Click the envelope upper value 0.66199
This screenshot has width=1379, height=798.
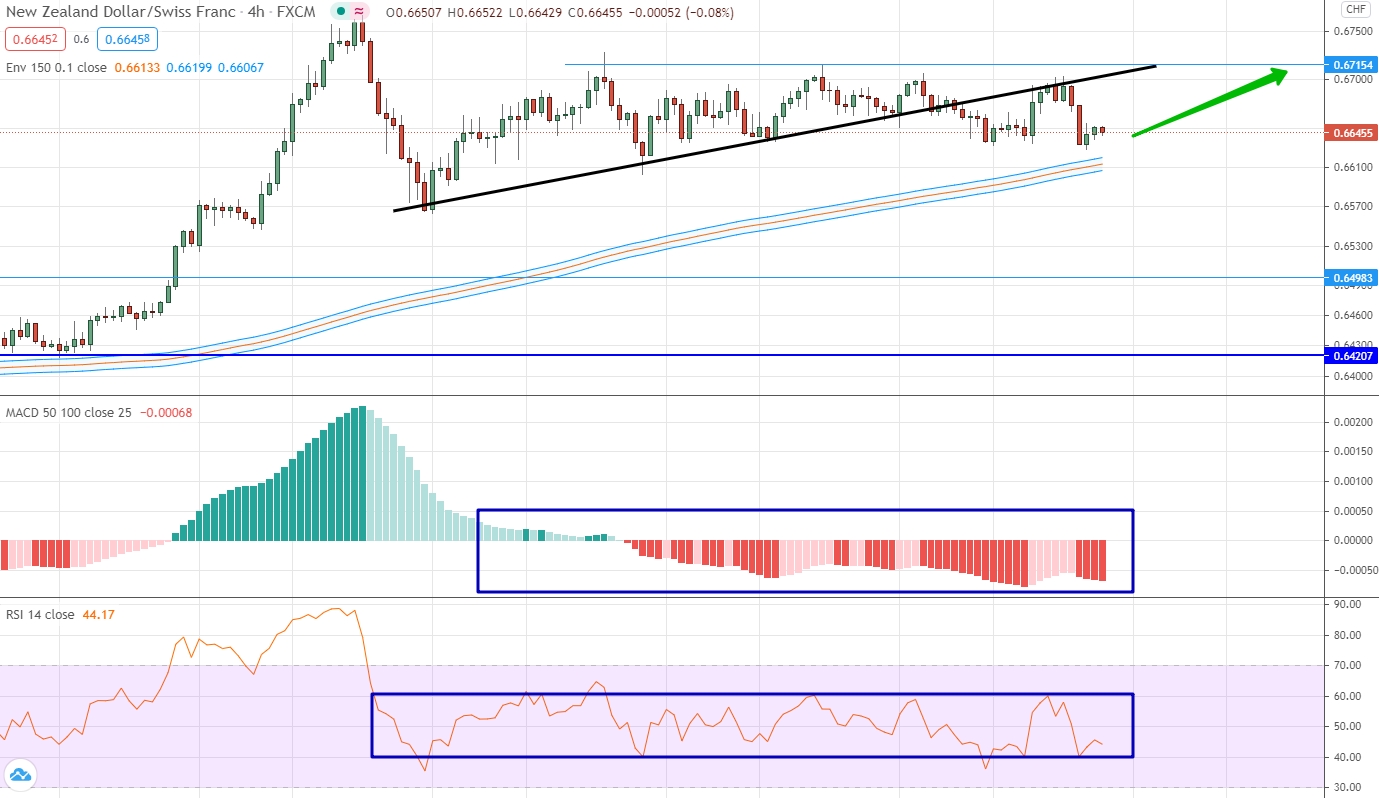click(x=187, y=67)
